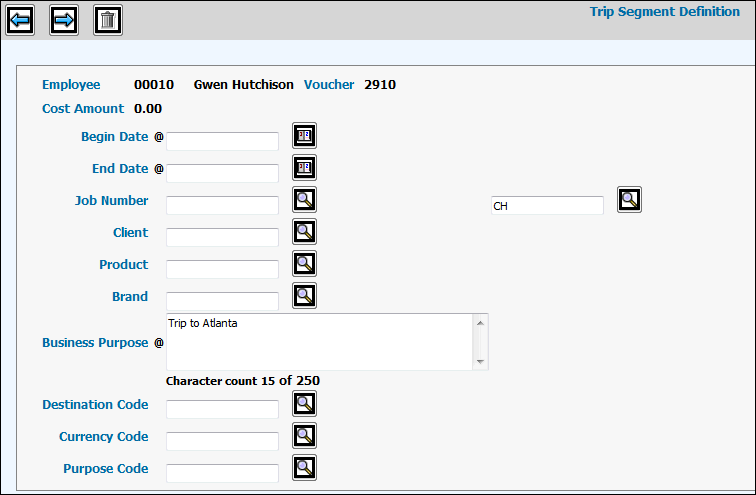
Task: Open lookup beside the CH field
Action: (629, 200)
